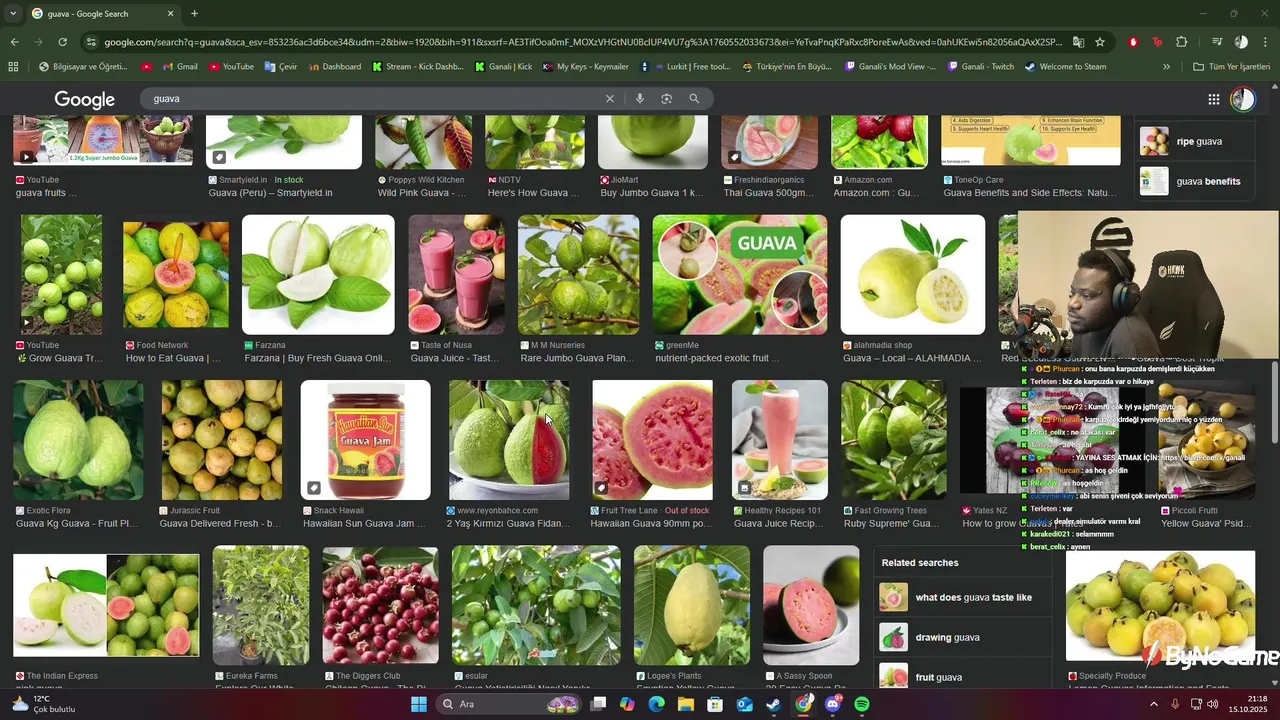Open the Gmail bookmark

pos(179,67)
